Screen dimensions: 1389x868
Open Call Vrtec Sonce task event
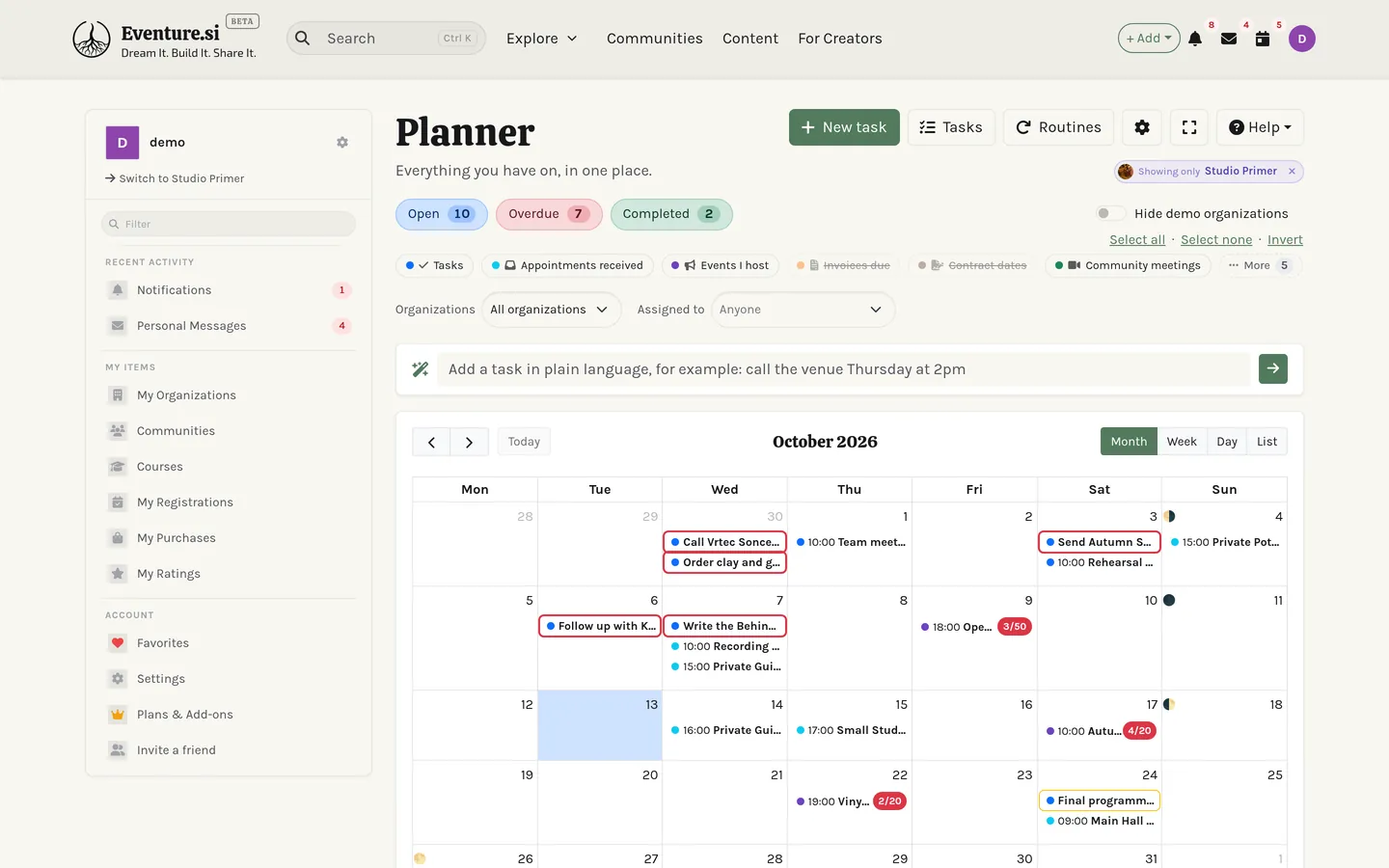pos(724,542)
